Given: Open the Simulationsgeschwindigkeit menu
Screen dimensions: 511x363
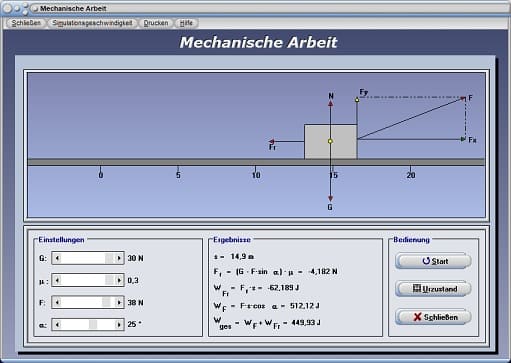Looking at the screenshot, I should (92, 23).
